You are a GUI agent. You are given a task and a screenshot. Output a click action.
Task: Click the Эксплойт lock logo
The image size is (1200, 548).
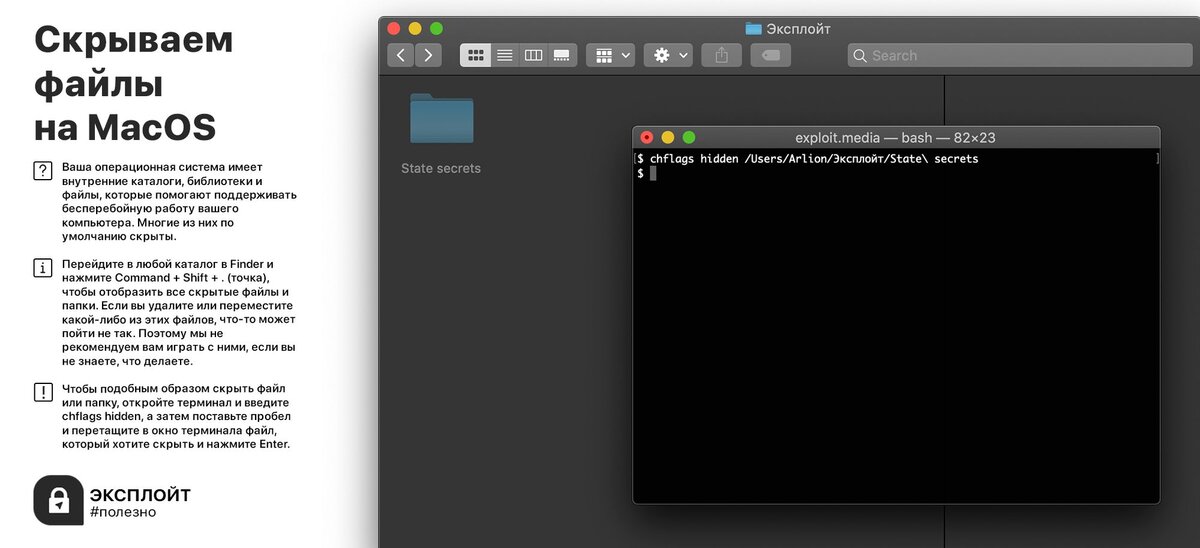pyautogui.click(x=58, y=500)
